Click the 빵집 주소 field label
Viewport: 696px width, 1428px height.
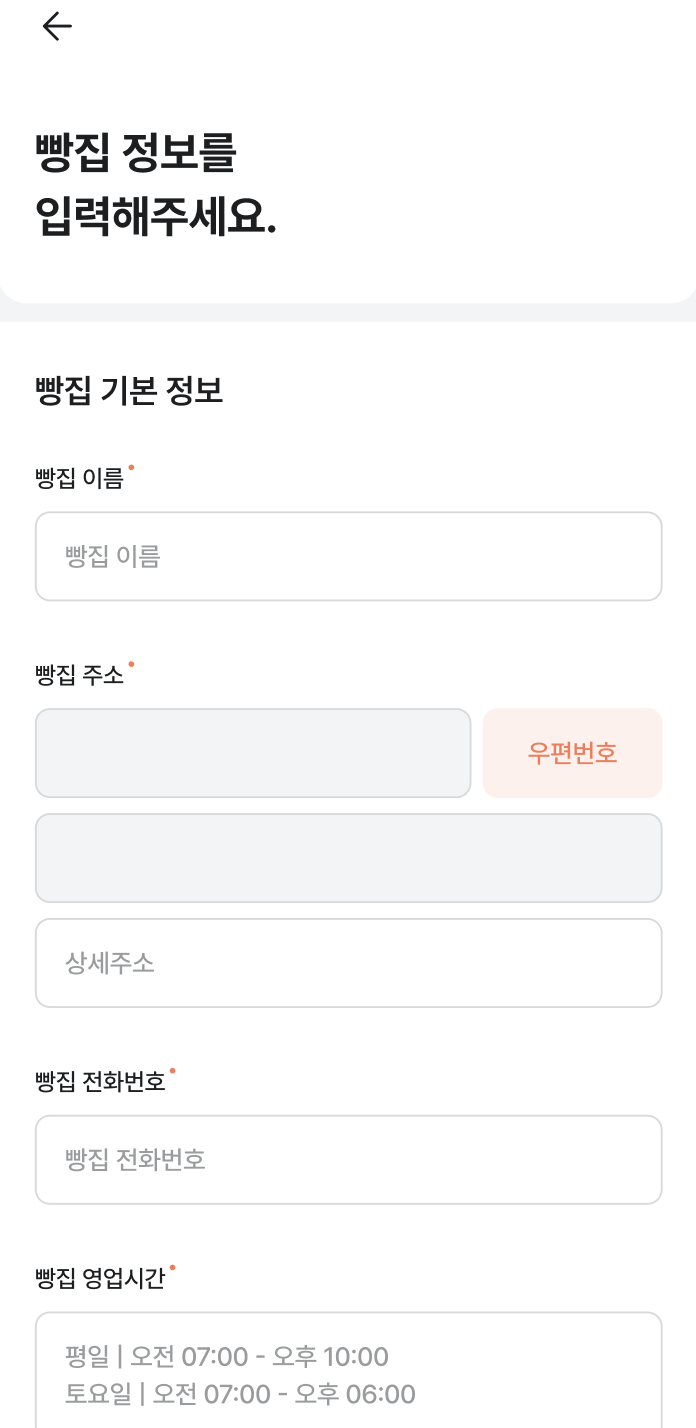[x=79, y=676]
